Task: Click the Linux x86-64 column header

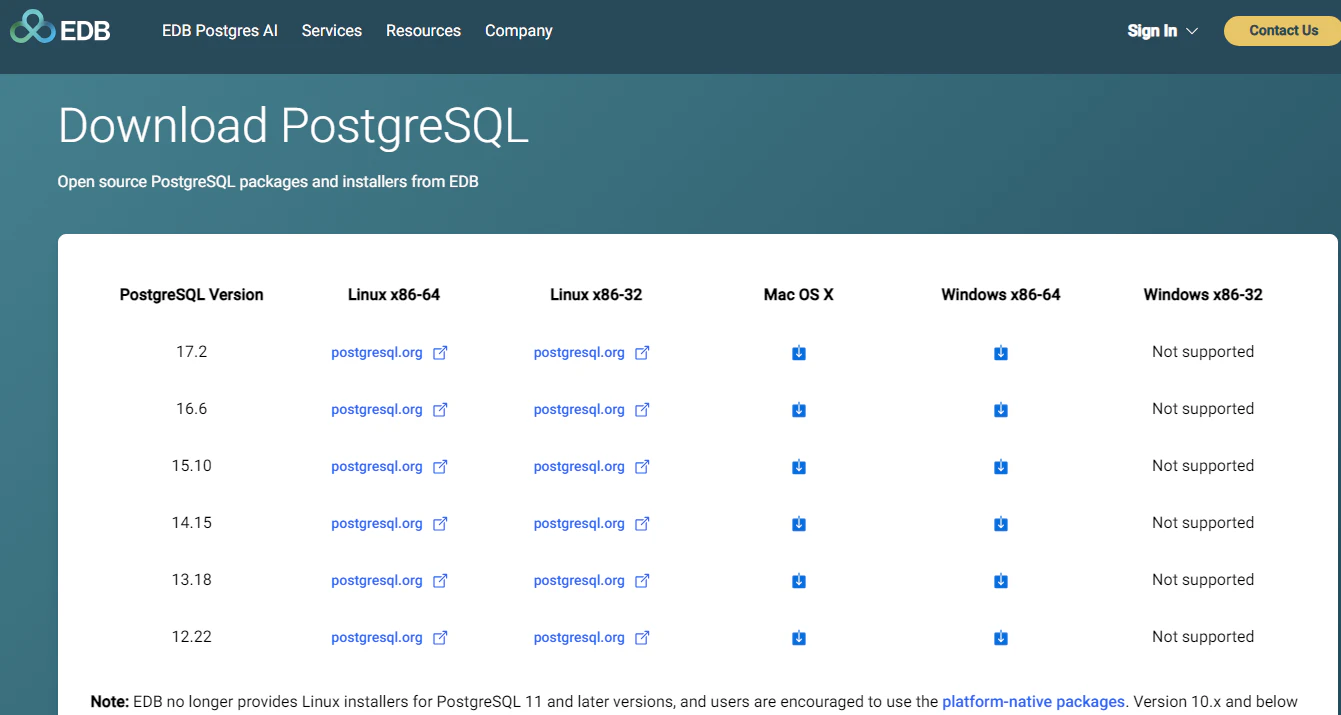Action: (394, 295)
